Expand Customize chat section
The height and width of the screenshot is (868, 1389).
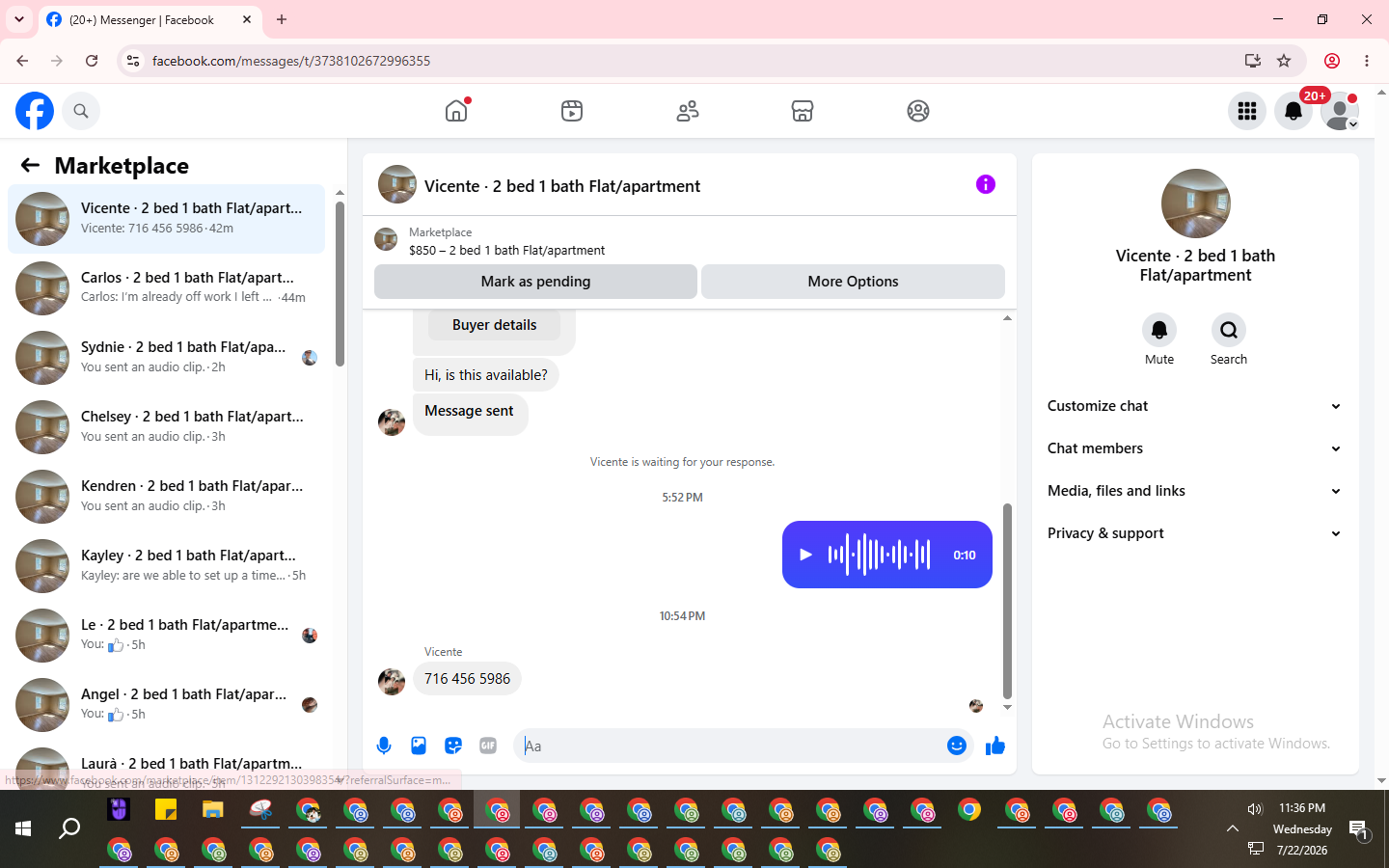tap(1195, 406)
